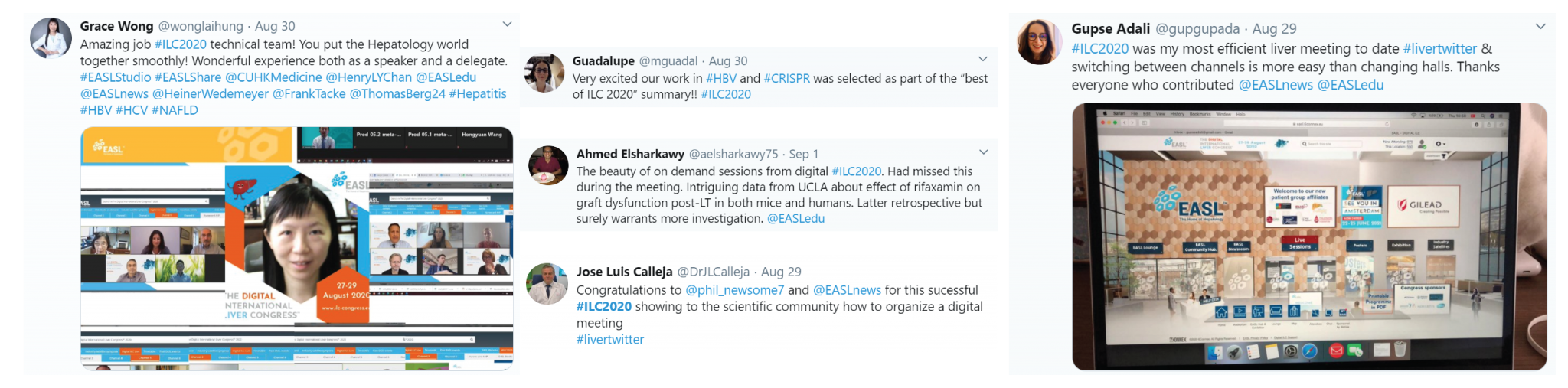
Task: Click the @CUHKMedicine mention
Action: point(273,77)
